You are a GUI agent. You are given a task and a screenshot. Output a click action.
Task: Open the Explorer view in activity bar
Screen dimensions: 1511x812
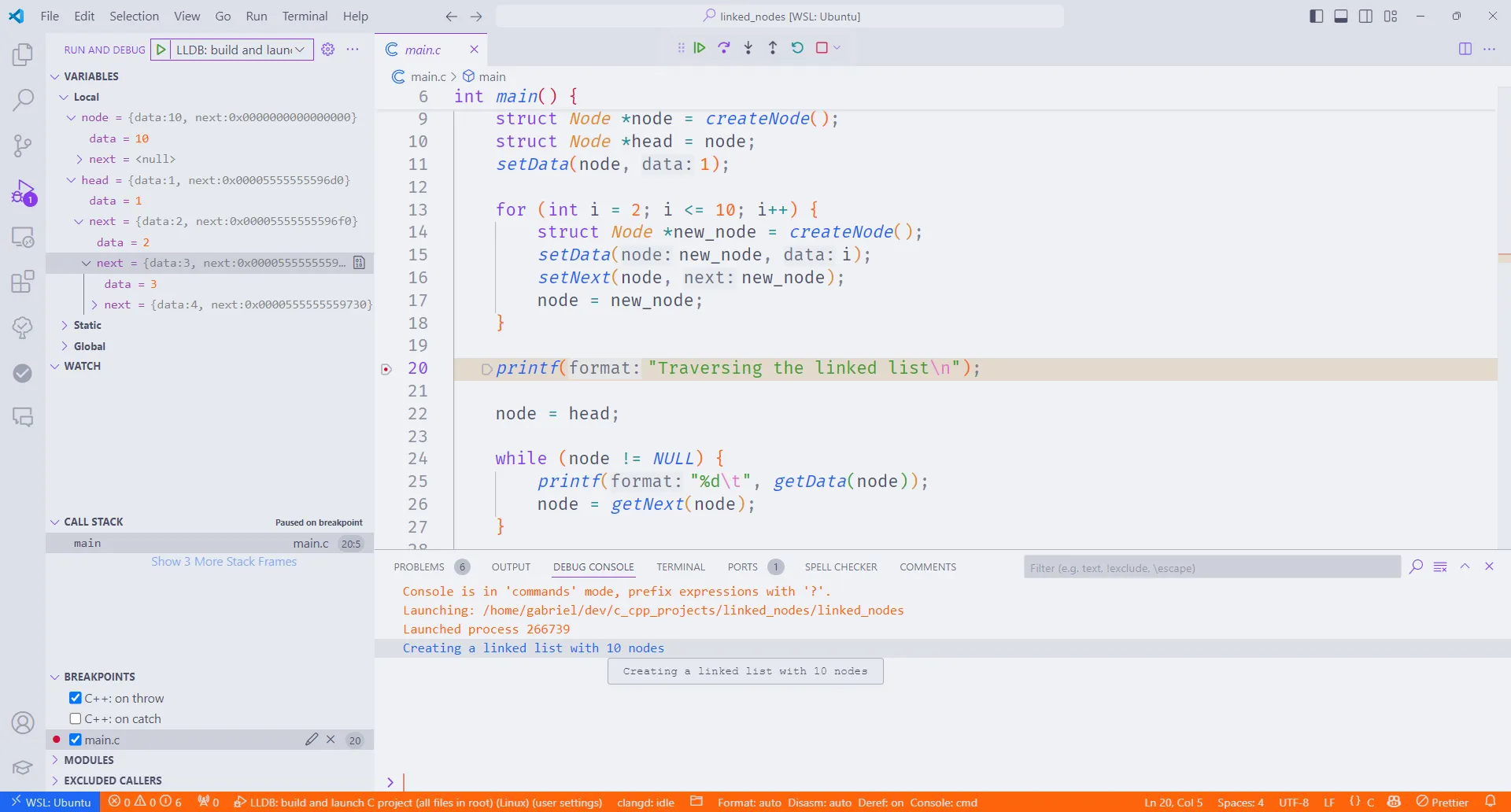point(23,54)
